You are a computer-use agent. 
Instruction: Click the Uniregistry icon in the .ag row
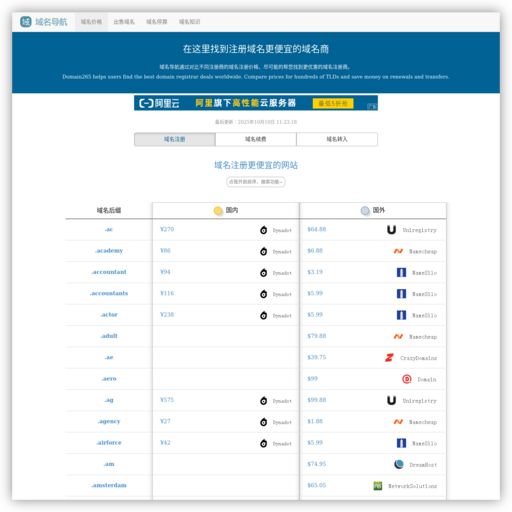391,400
